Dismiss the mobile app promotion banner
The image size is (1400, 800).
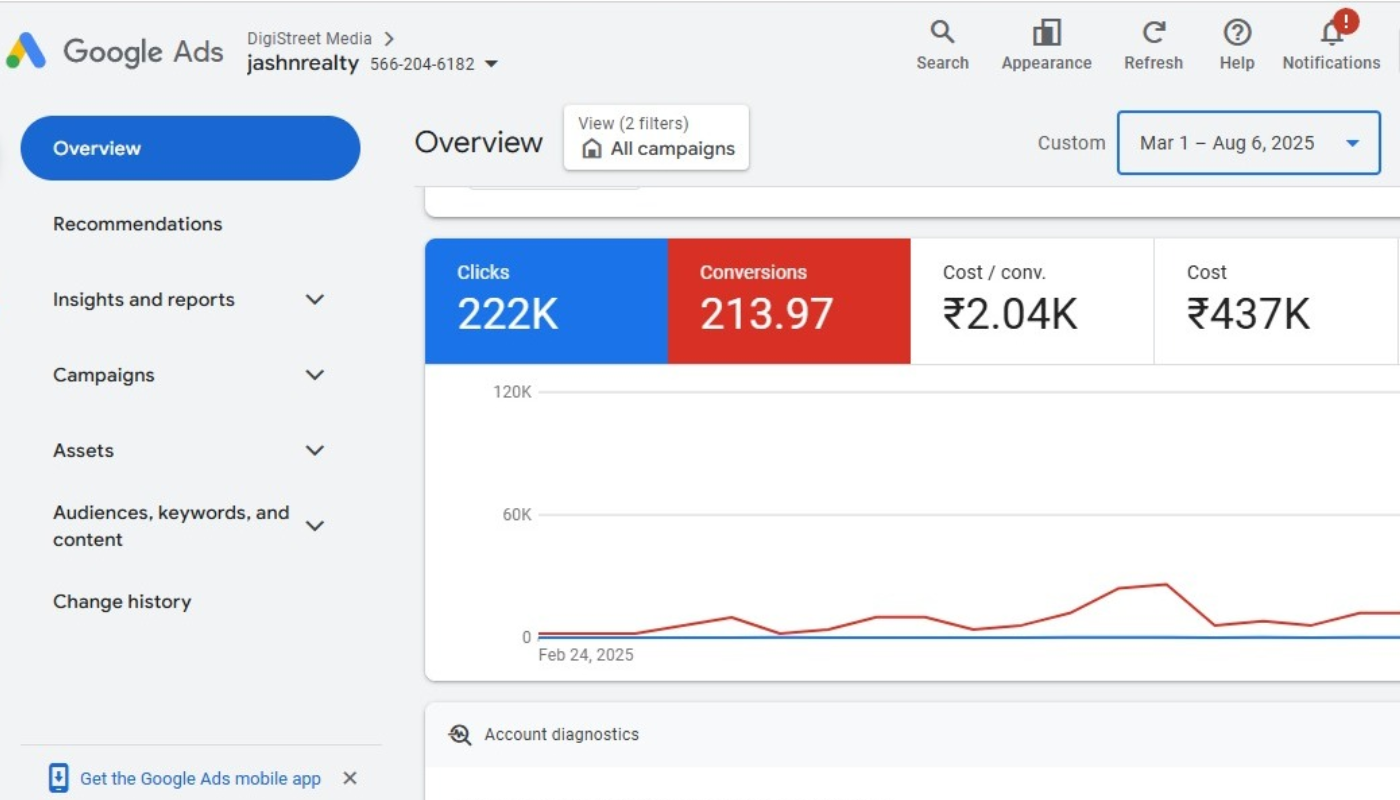click(350, 778)
